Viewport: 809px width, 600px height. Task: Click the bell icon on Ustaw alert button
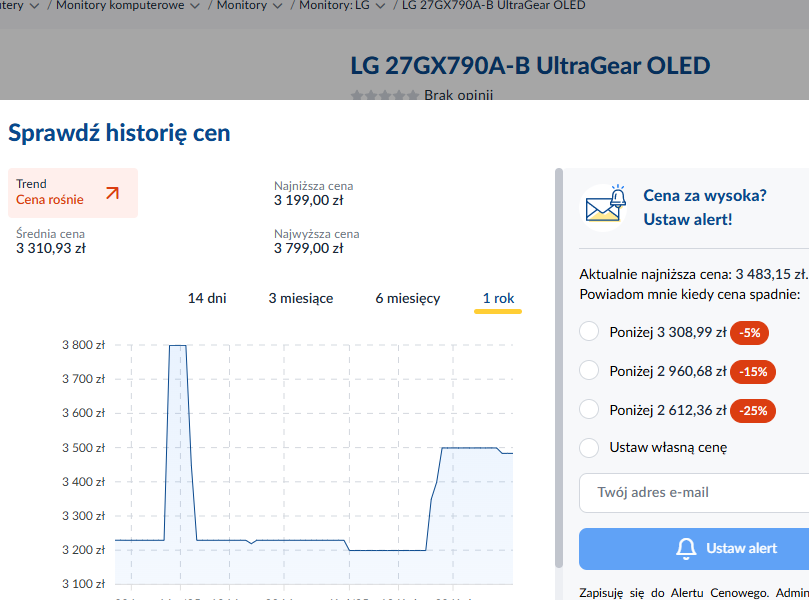click(x=686, y=548)
